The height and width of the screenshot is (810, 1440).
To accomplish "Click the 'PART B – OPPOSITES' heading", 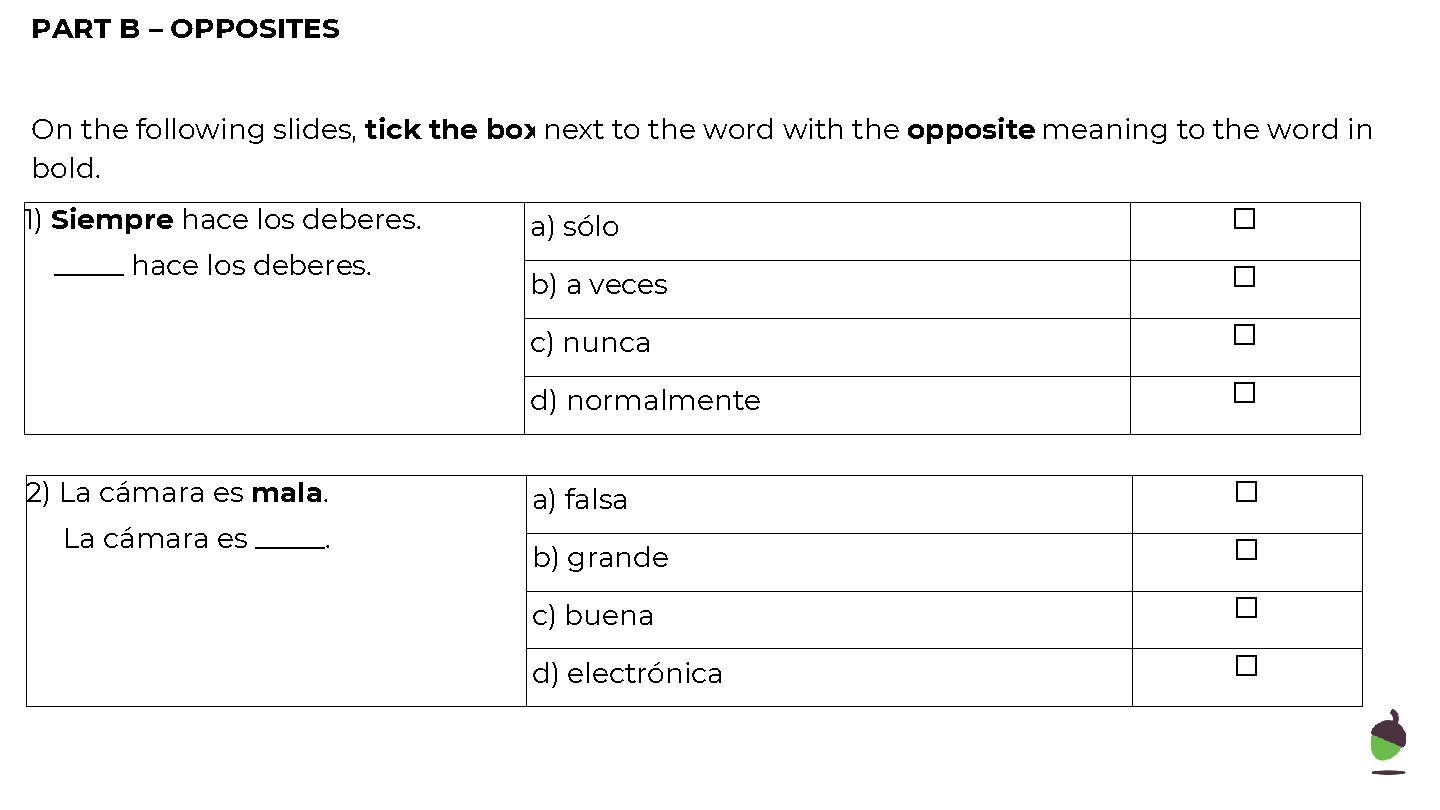I will [x=185, y=29].
